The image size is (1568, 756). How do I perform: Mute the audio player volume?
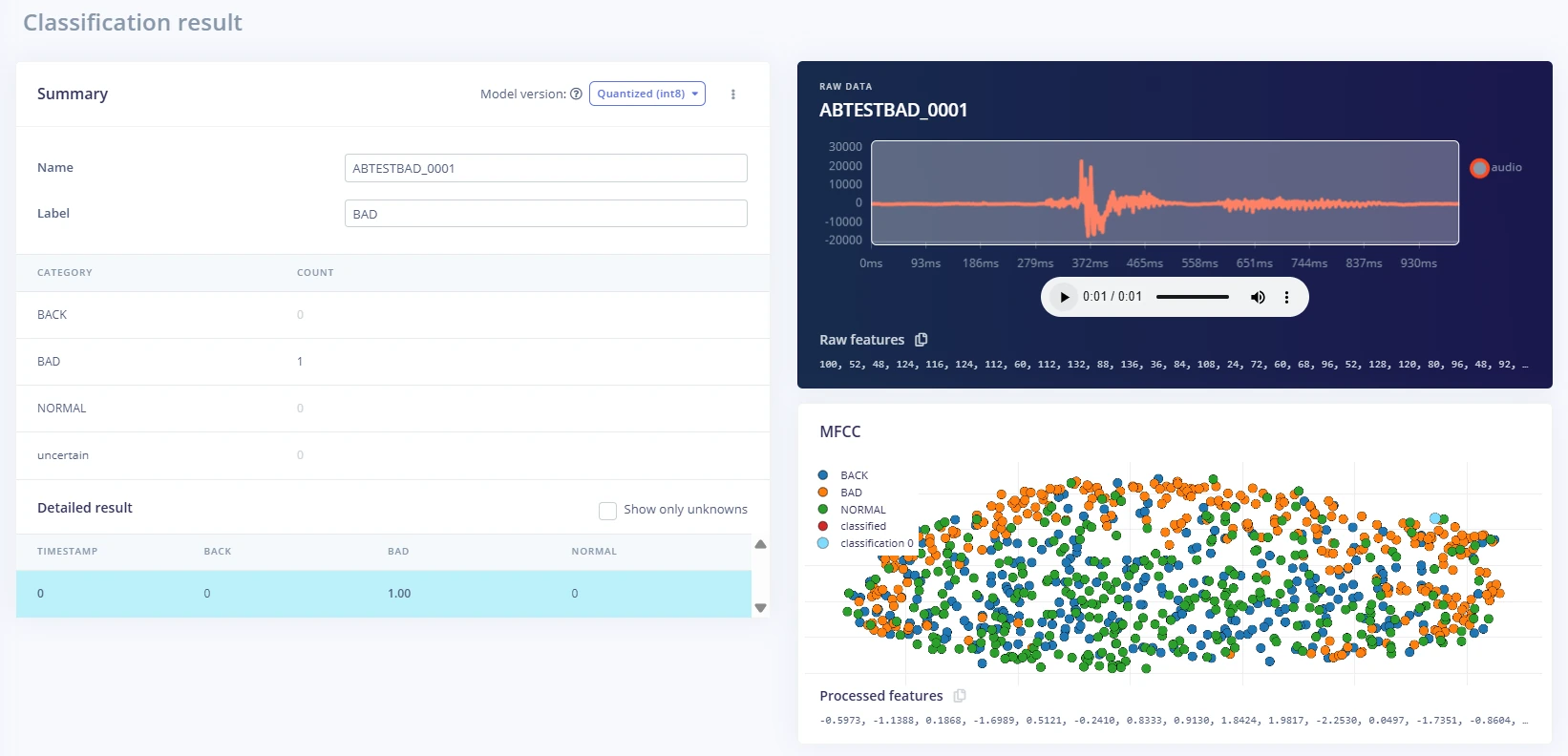point(1258,297)
